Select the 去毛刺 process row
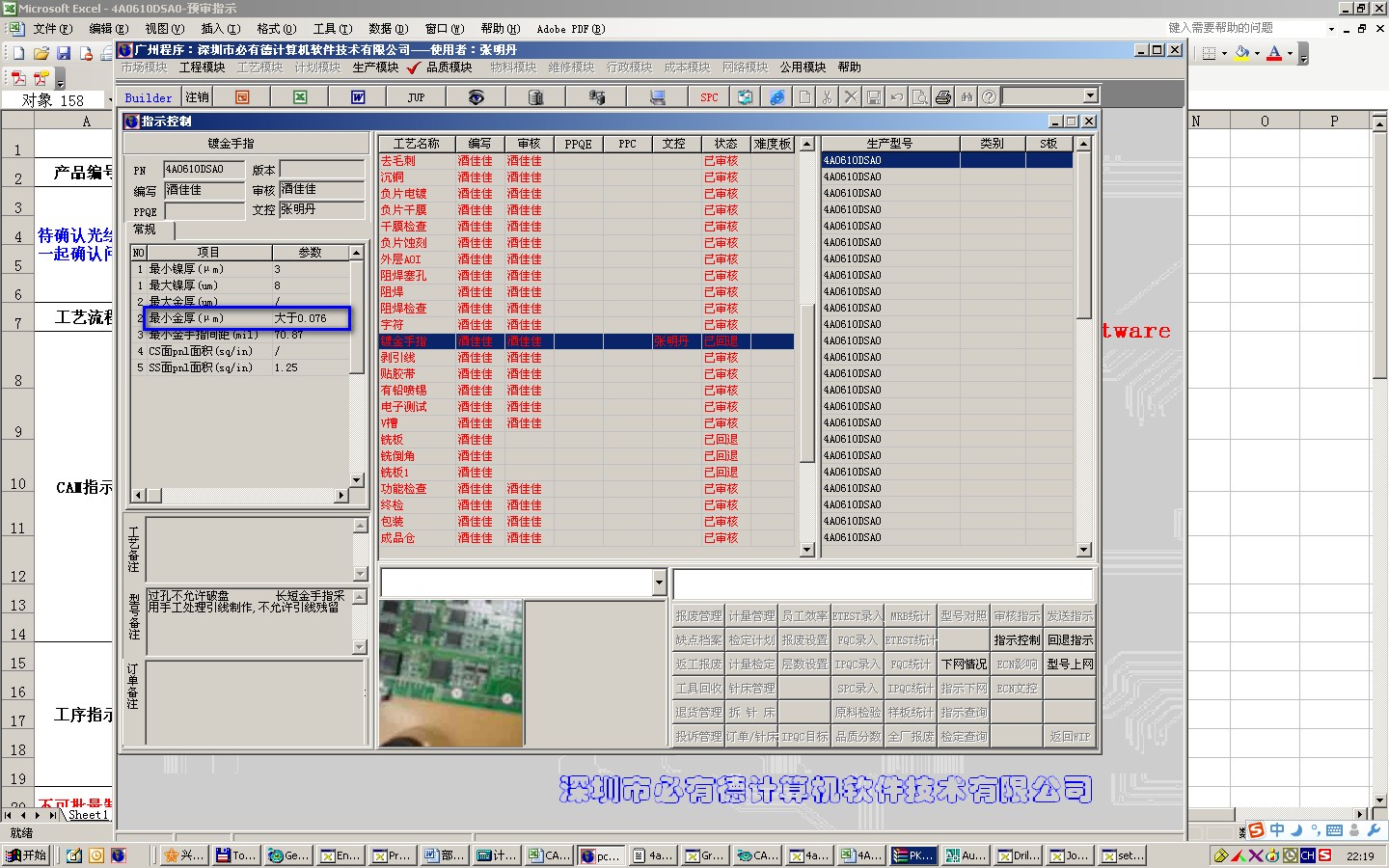This screenshot has width=1389, height=868. pyautogui.click(x=586, y=161)
